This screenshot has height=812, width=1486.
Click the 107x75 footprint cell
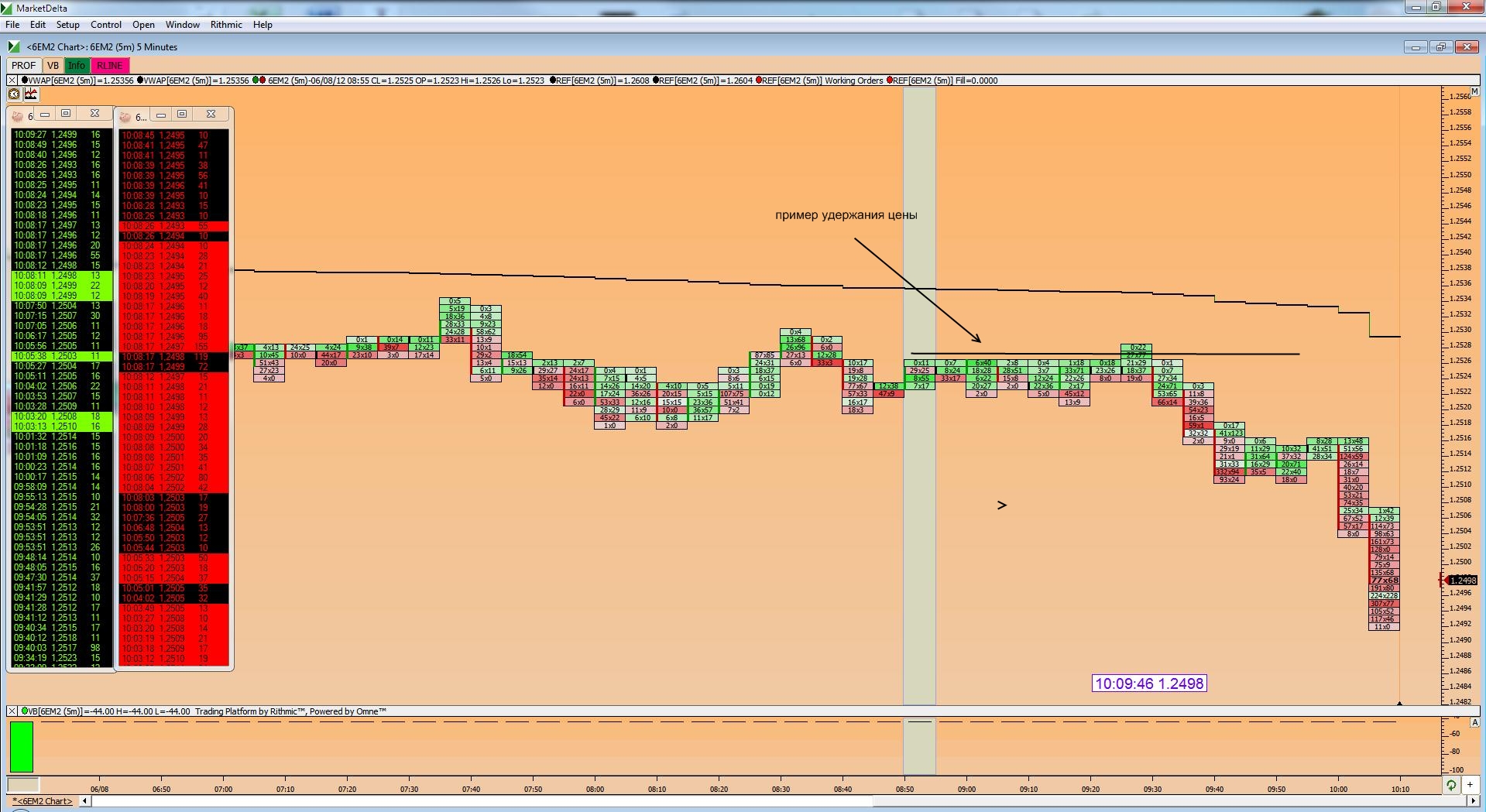pyautogui.click(x=733, y=394)
